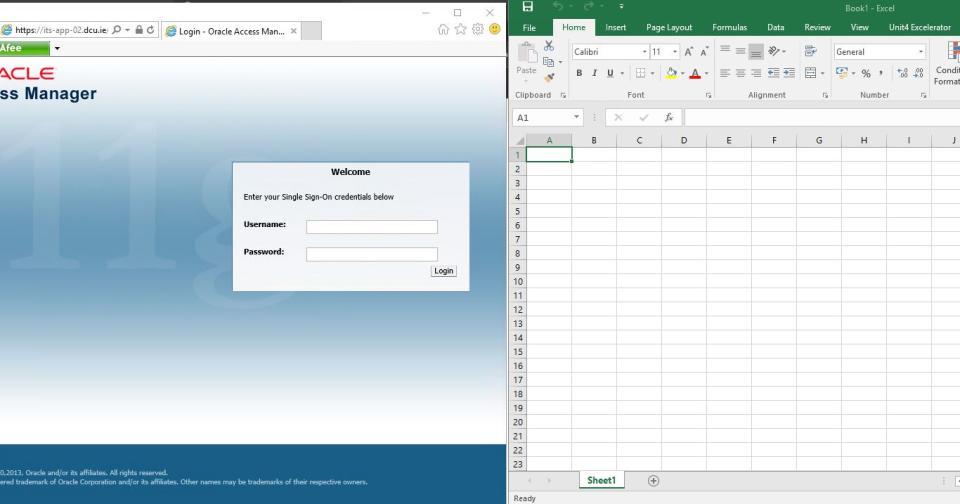Click the Decrease Decimal icon
The width and height of the screenshot is (960, 504).
pos(918,73)
